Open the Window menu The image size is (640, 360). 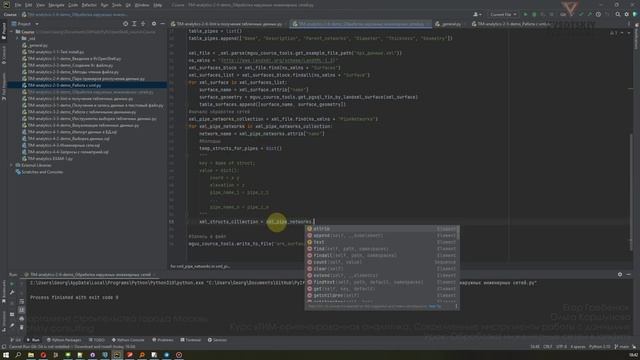coord(142,5)
